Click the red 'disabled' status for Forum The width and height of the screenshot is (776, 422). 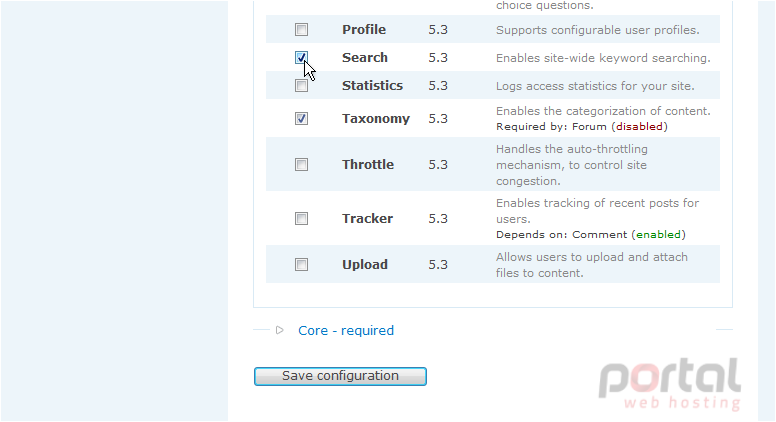click(639, 127)
